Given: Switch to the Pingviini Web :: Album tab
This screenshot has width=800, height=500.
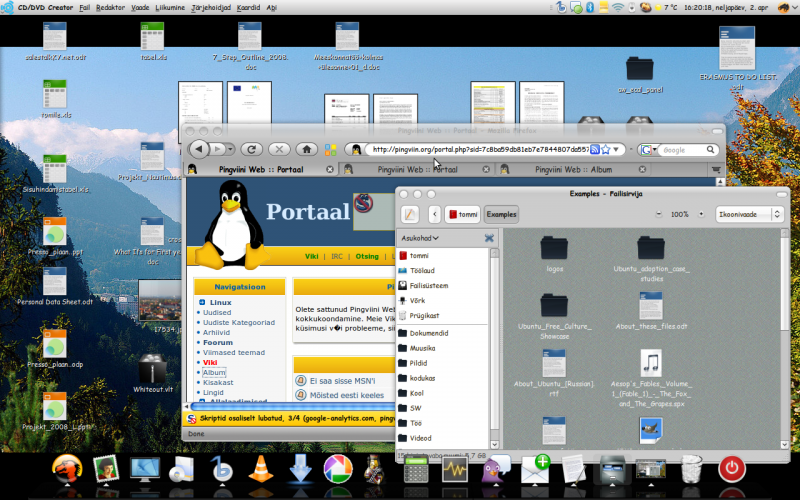Looking at the screenshot, I should pos(573,169).
